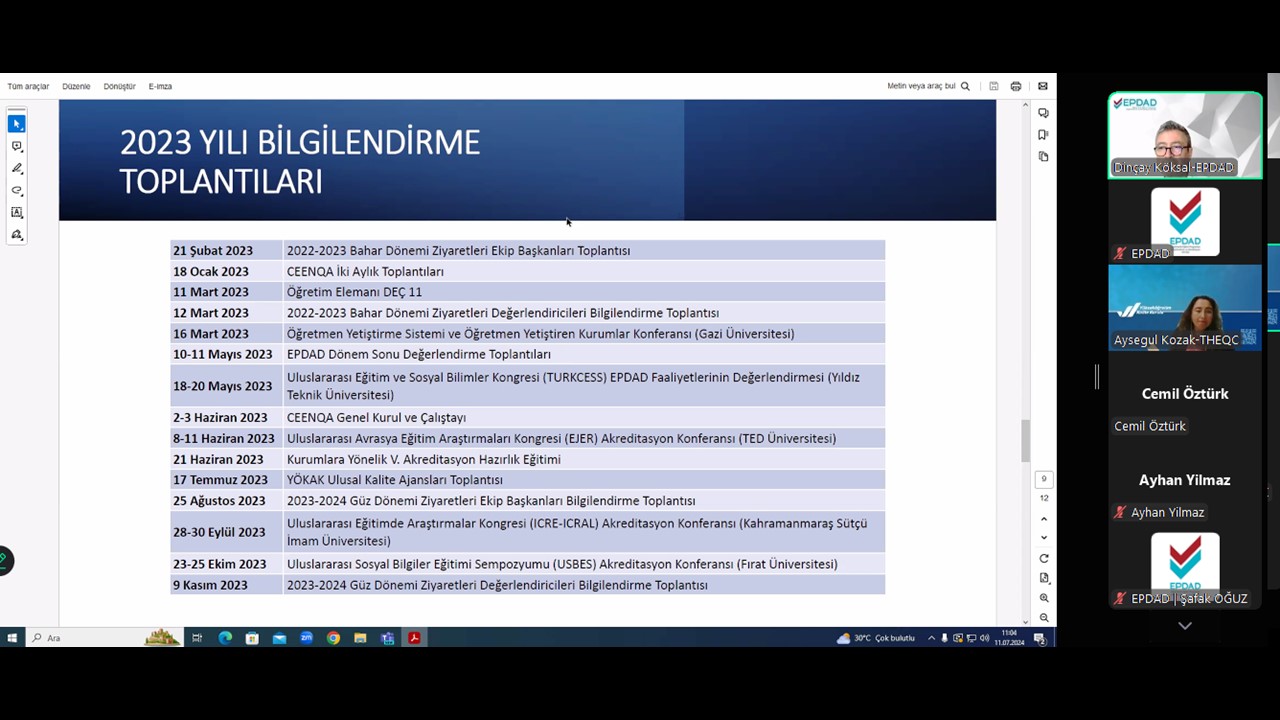The height and width of the screenshot is (720, 1280).
Task: Click the page number input box
Action: pyautogui.click(x=1044, y=479)
